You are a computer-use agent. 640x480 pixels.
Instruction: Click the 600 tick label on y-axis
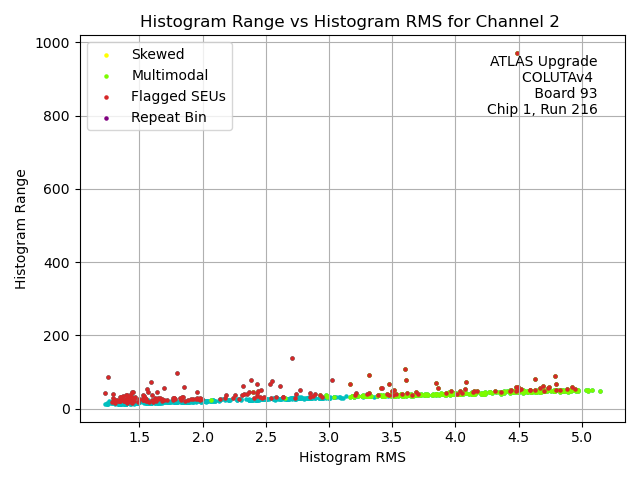[x=57, y=189]
